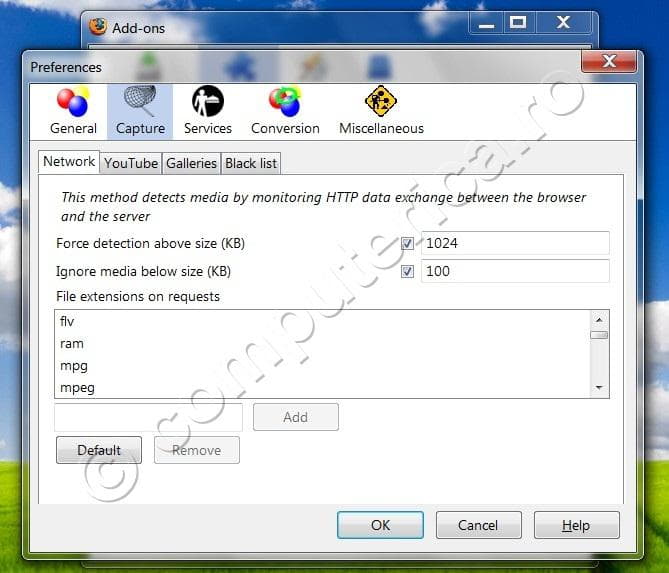Click the ignore media size field 100
Image resolution: width=669 pixels, height=573 pixels.
tap(515, 271)
